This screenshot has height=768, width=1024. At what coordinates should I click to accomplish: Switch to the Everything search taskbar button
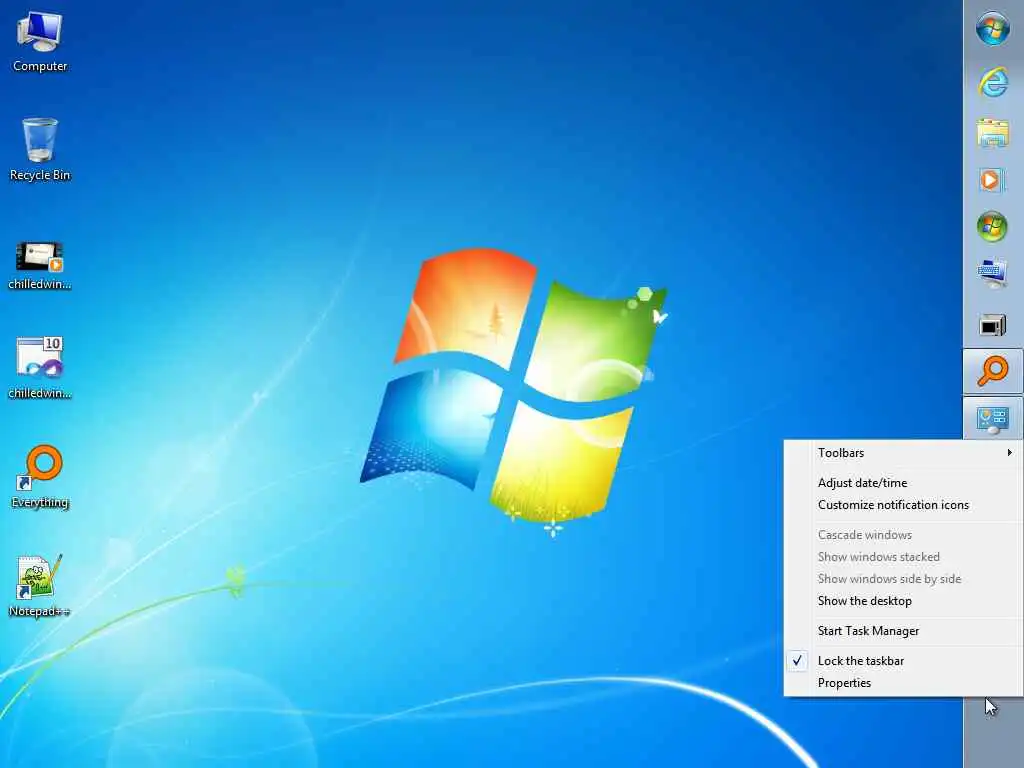pos(993,371)
